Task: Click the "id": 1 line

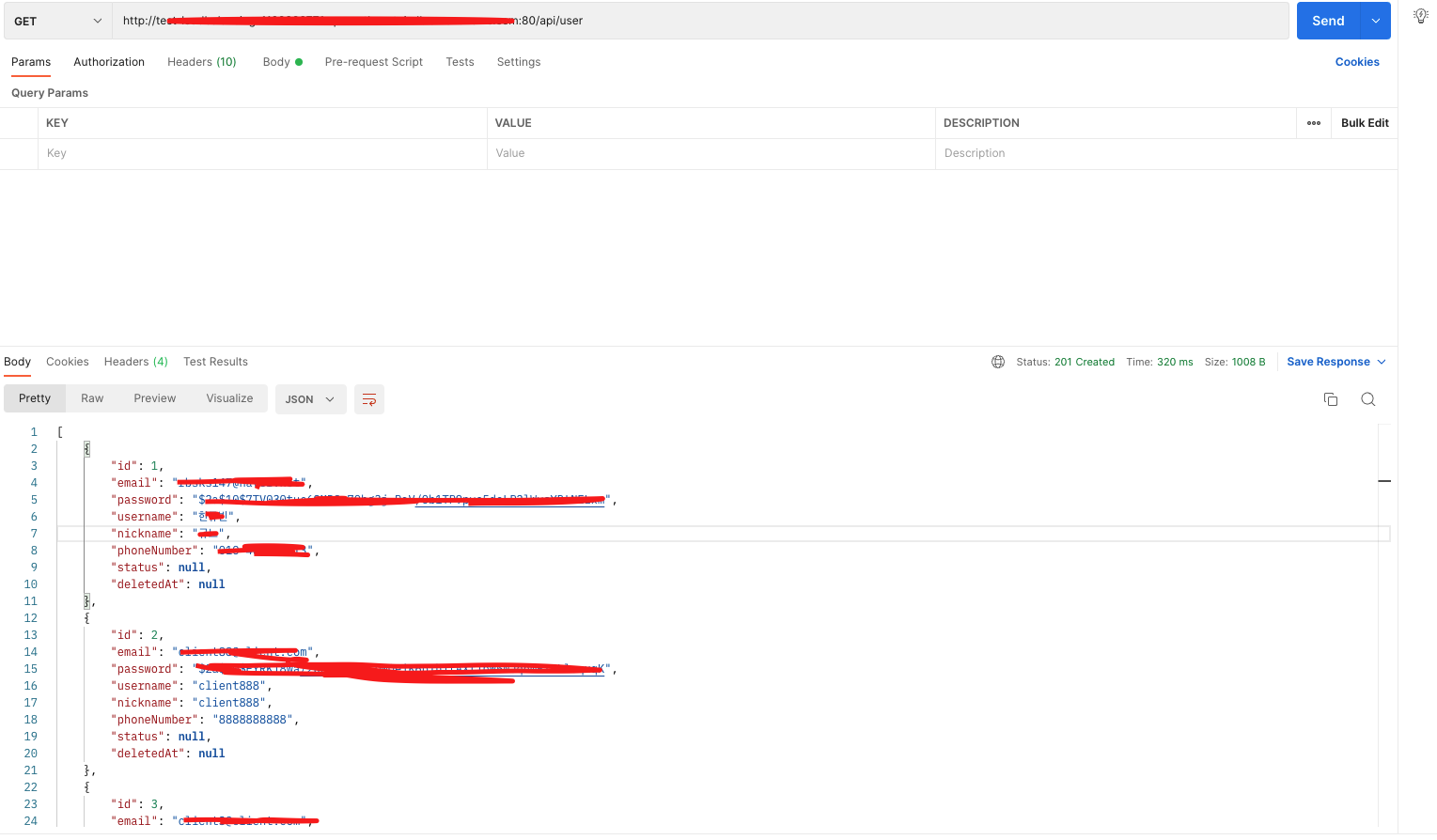Action: (137, 466)
